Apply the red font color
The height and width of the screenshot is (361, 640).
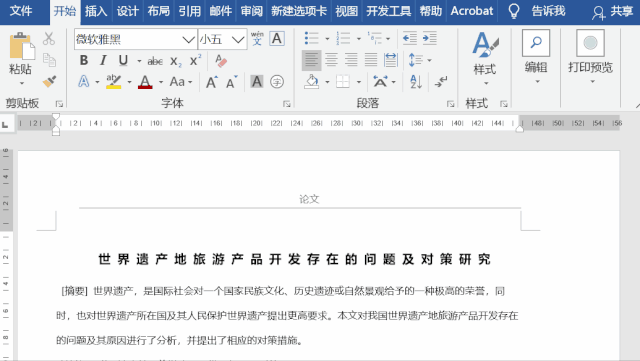pyautogui.click(x=145, y=82)
